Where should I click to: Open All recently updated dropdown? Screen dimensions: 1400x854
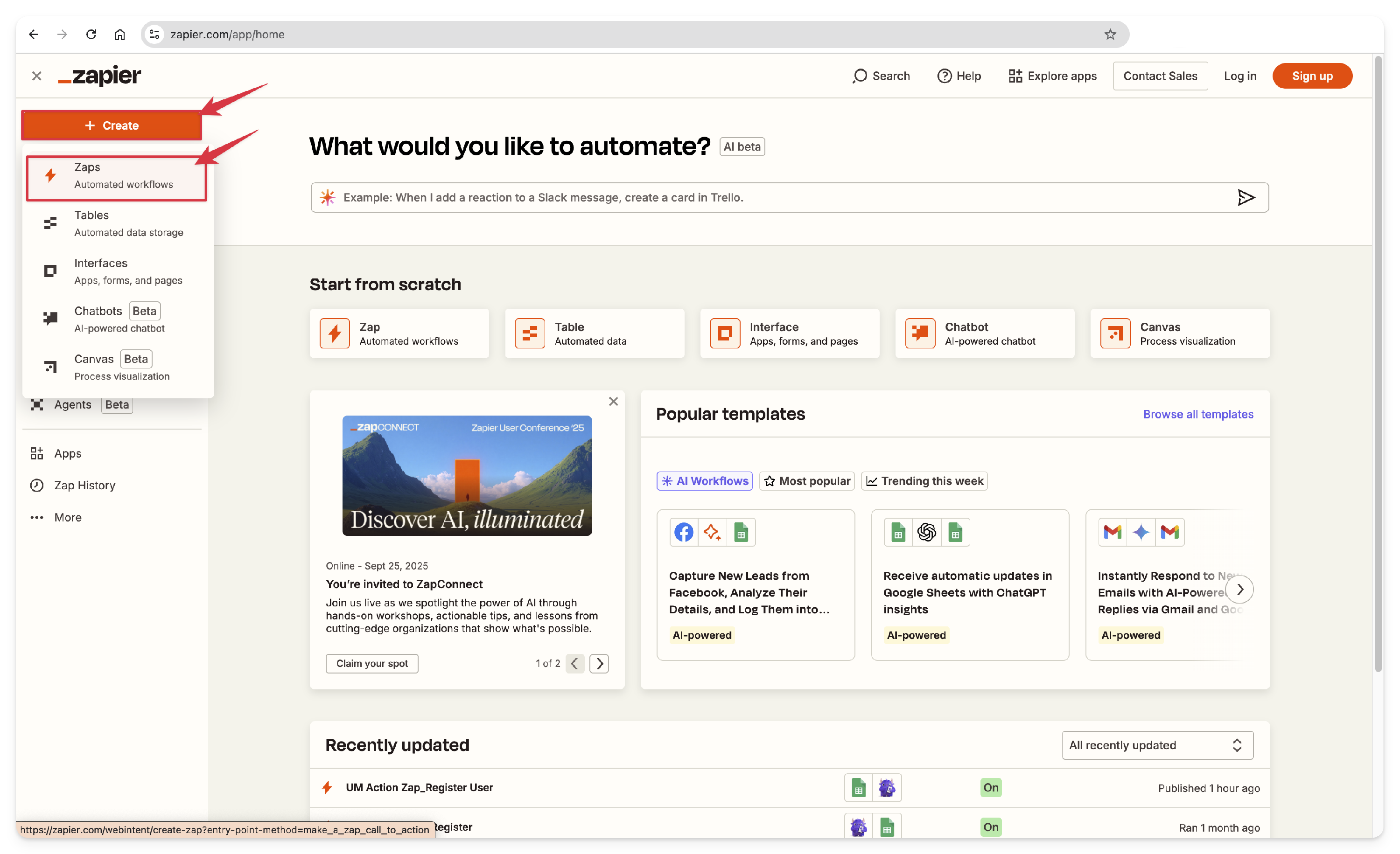(x=1157, y=744)
